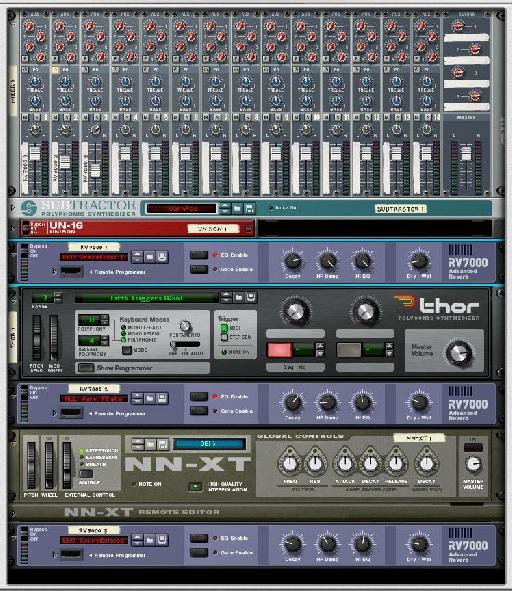Click the NN-XT Master Volume knob
This screenshot has height=591, width=512.
coord(473,464)
